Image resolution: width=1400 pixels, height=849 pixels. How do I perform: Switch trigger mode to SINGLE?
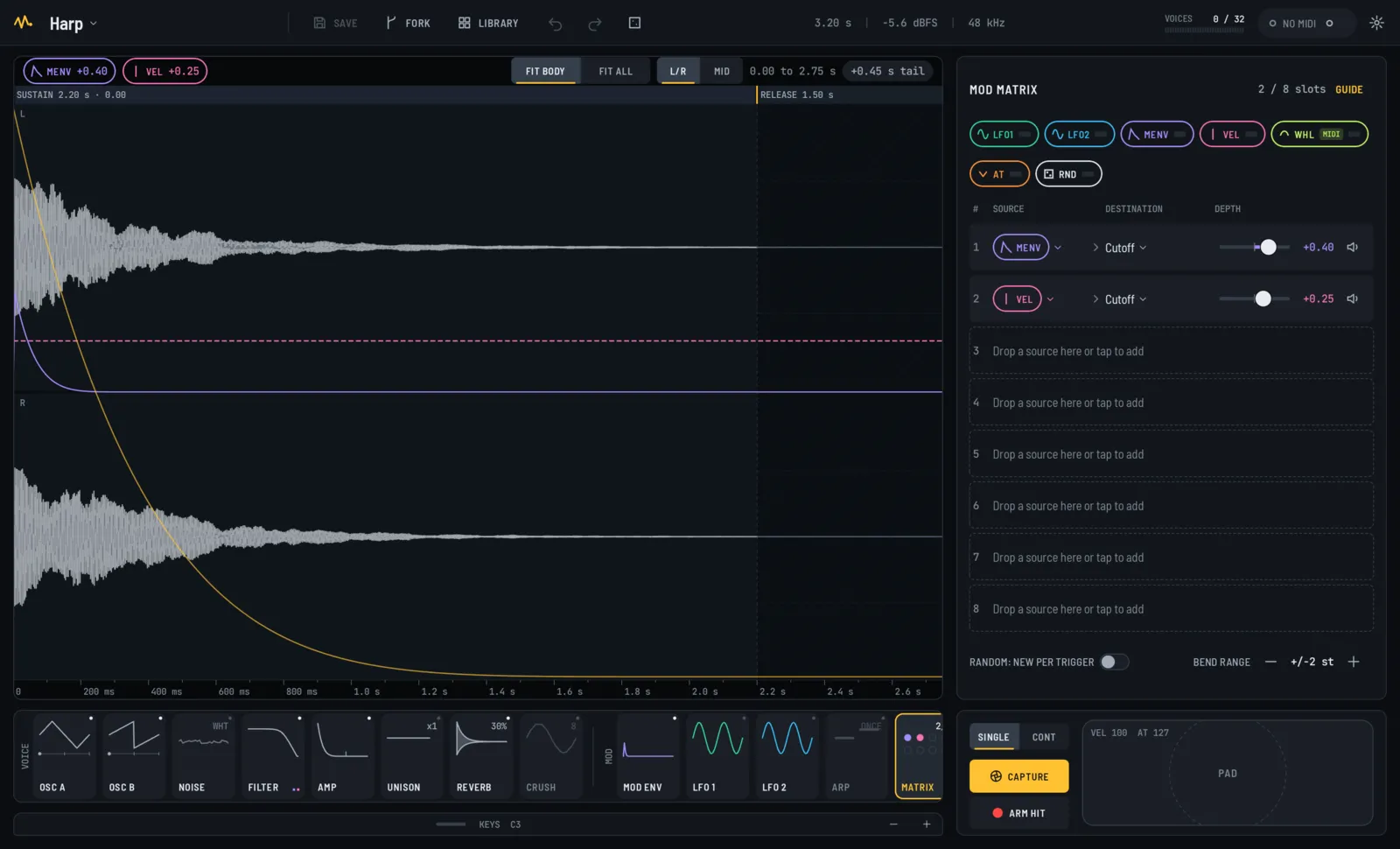(993, 737)
